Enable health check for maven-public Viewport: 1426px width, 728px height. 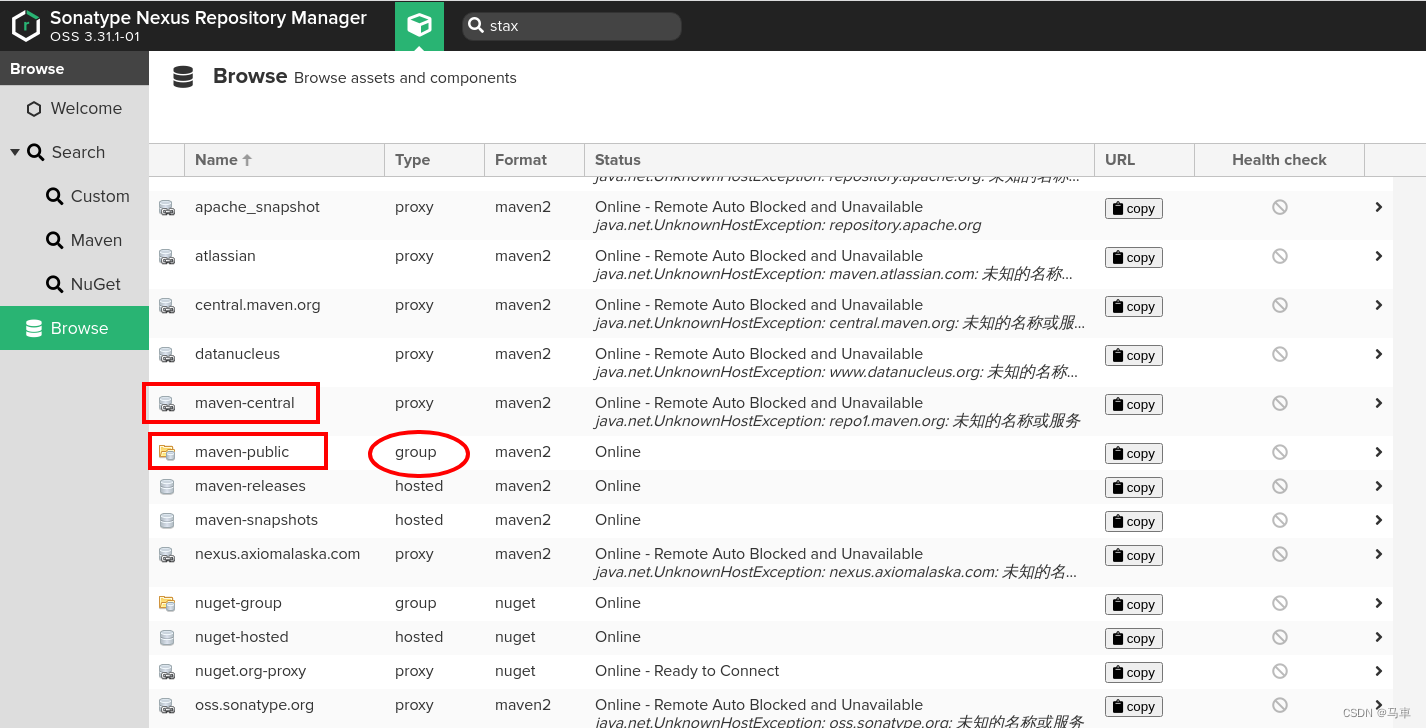coord(1279,453)
